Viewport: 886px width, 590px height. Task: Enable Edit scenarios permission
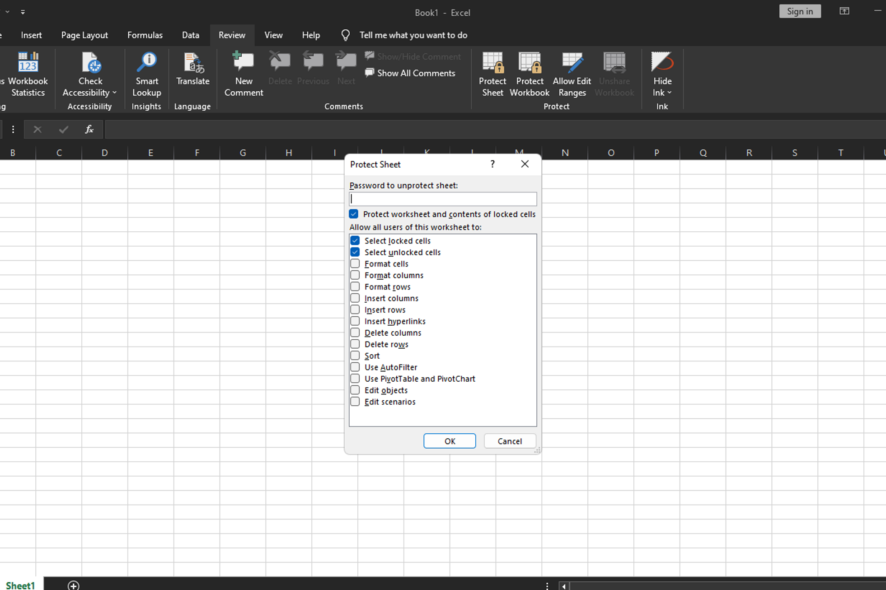355,401
